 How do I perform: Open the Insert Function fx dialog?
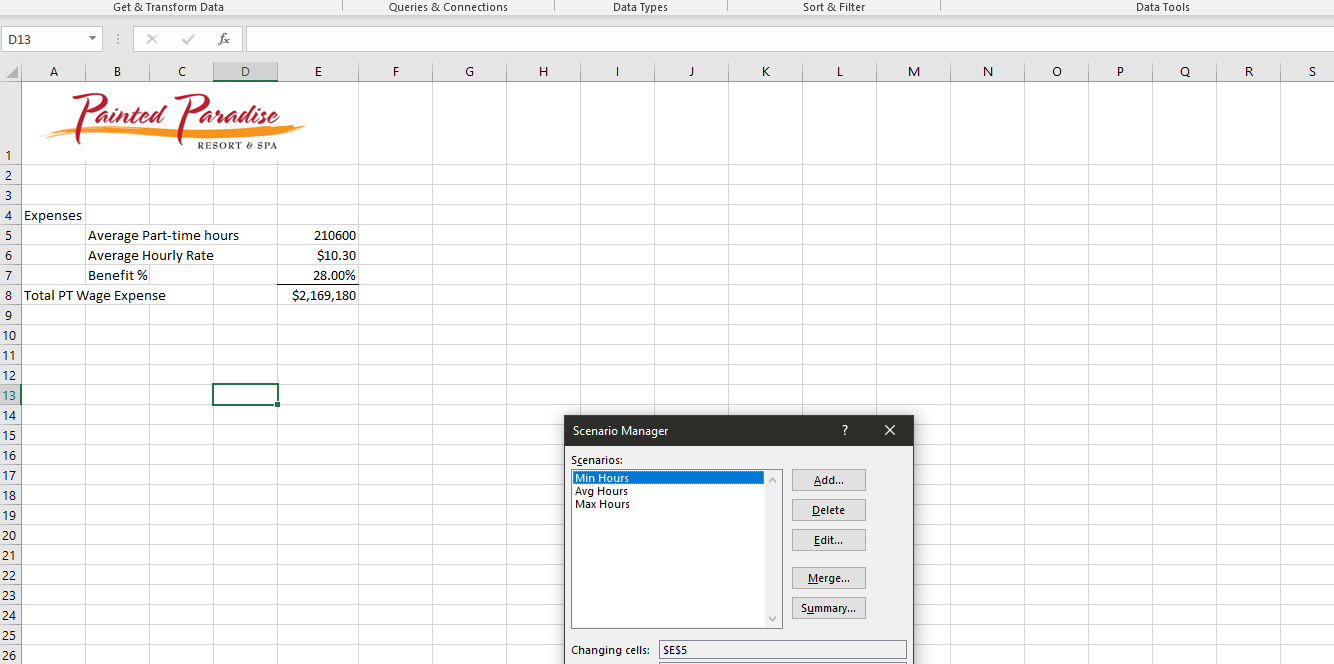click(224, 39)
